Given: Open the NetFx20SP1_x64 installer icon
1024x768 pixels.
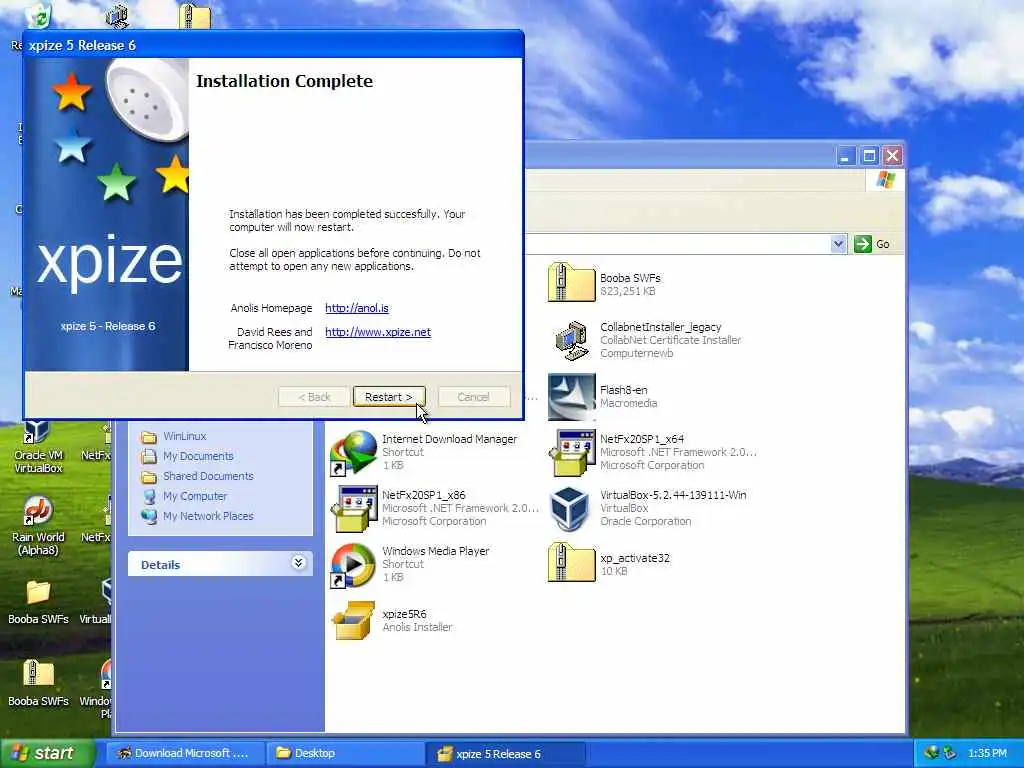Looking at the screenshot, I should pyautogui.click(x=571, y=453).
